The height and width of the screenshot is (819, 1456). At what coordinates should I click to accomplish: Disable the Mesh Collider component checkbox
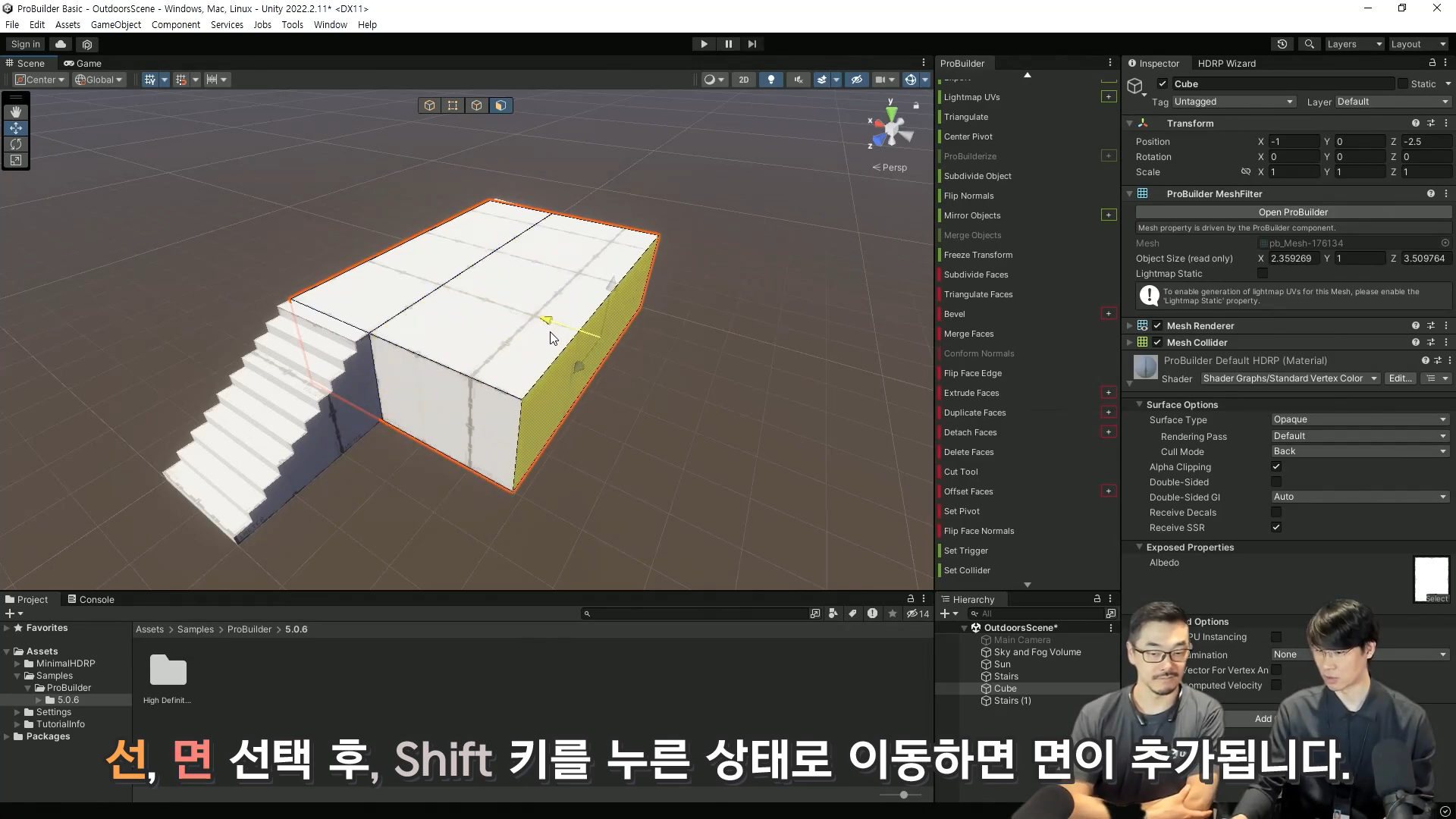1157,343
